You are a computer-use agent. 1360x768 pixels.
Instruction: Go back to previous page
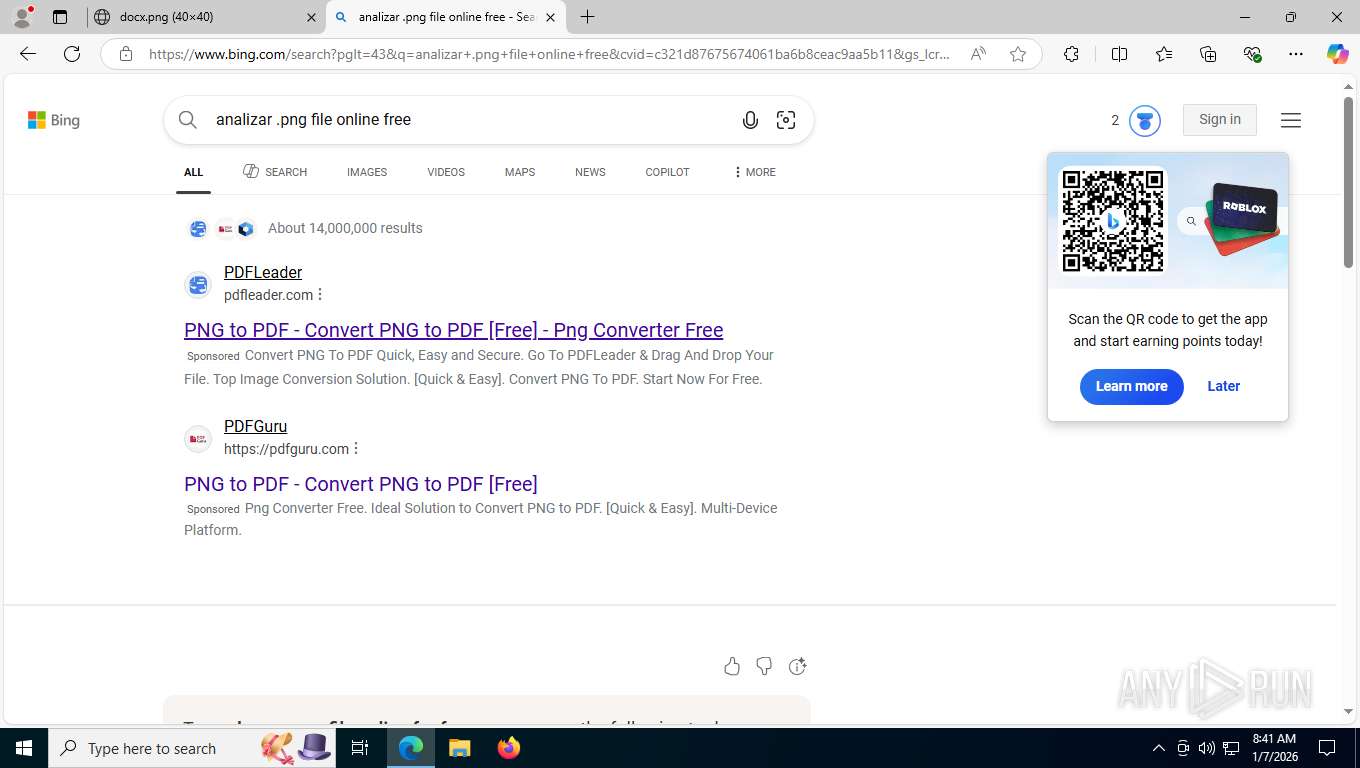point(28,54)
